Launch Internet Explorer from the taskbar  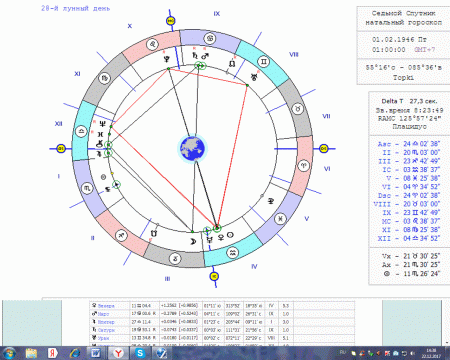click(x=75, y=353)
